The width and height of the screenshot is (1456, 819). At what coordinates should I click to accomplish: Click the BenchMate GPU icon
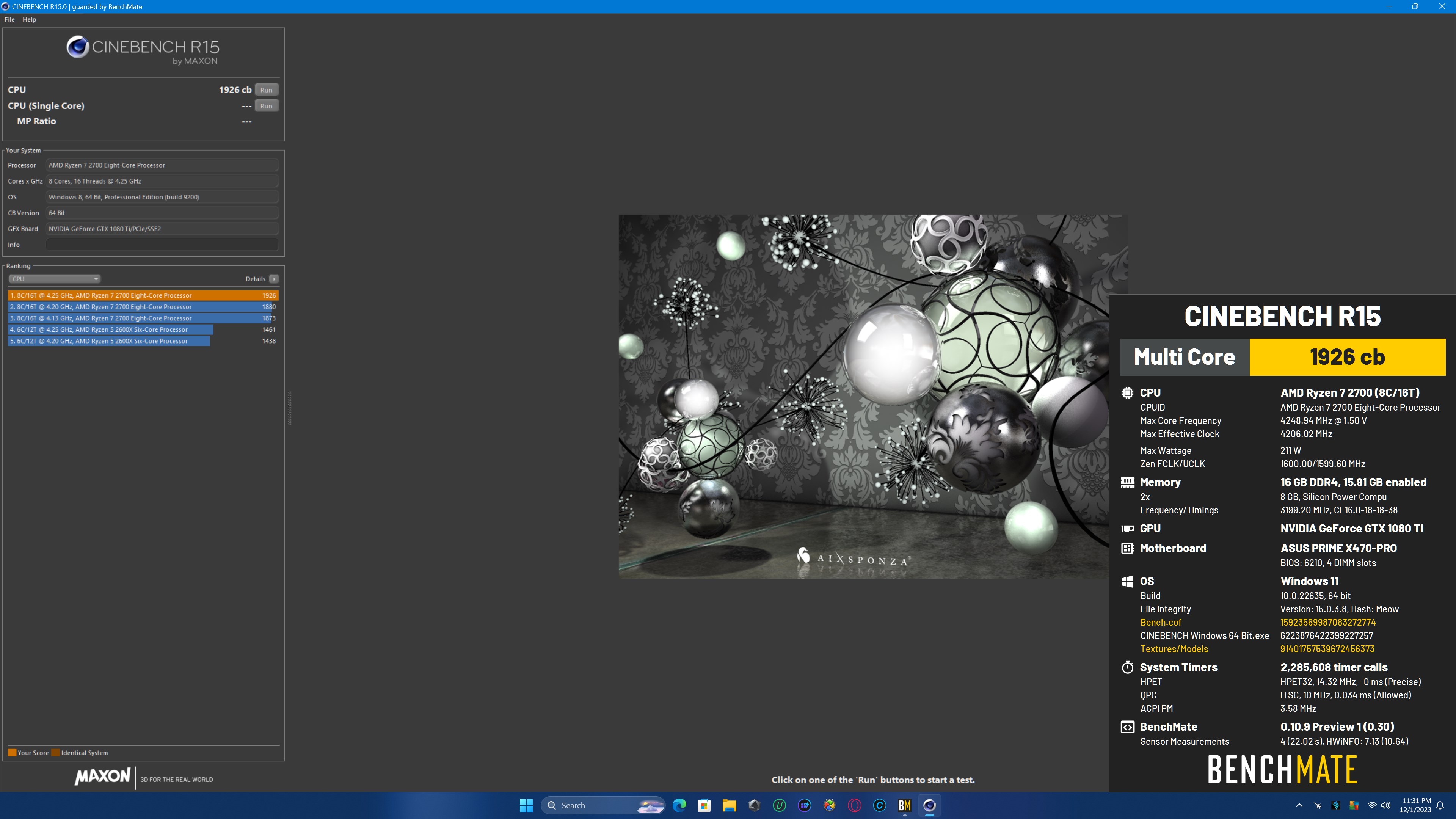pos(1127,529)
